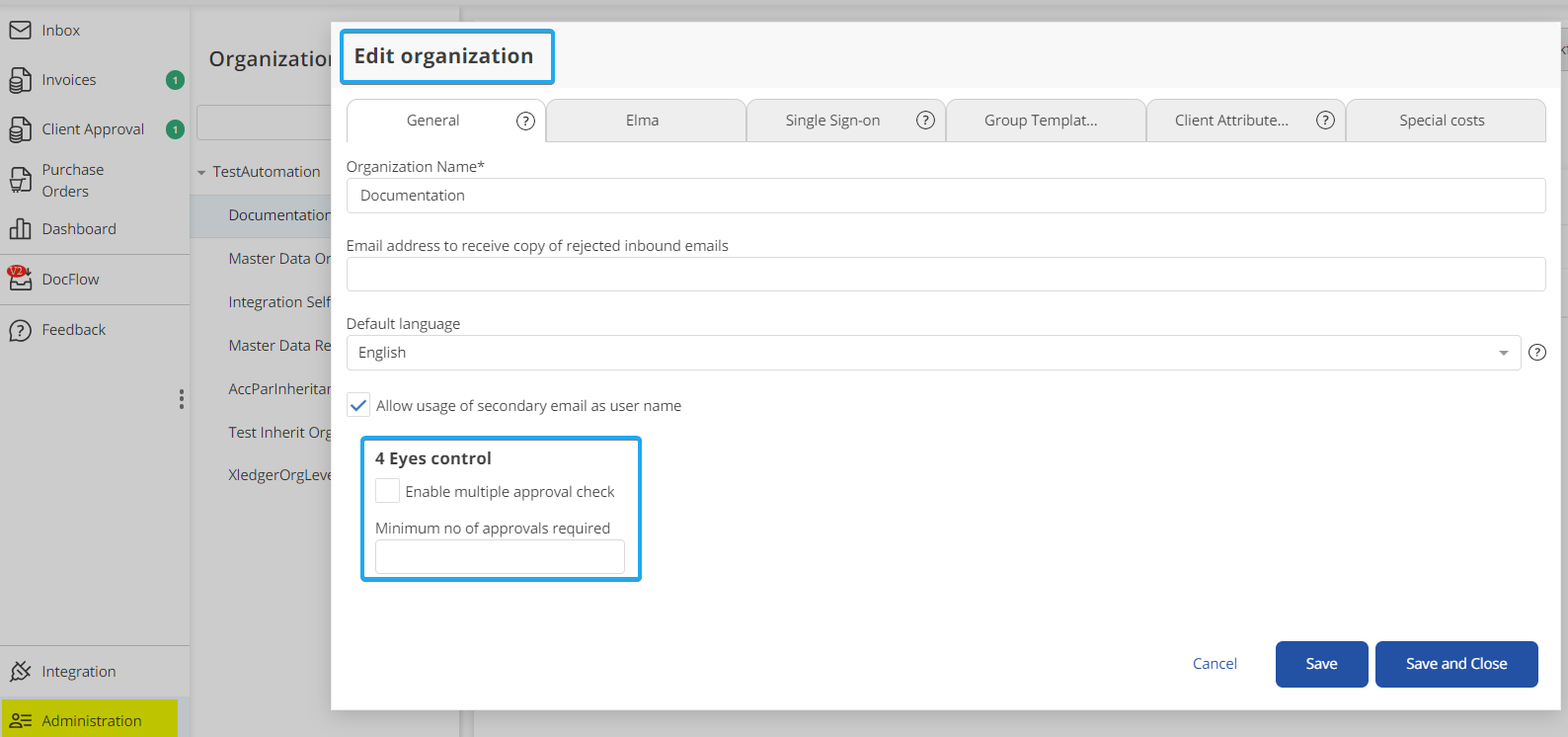Open Feedback question mark icon
Image resolution: width=1568 pixels, height=737 pixels.
coord(20,330)
